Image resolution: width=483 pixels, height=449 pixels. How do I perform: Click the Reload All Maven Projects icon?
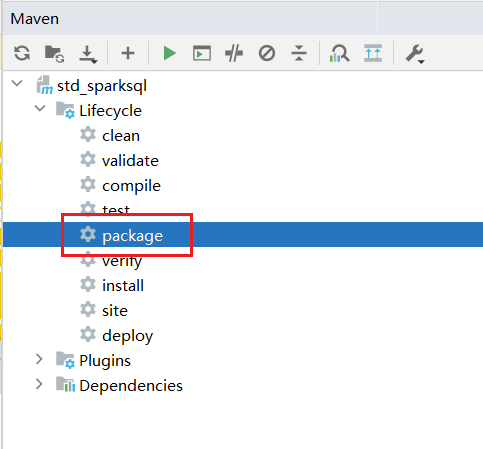point(22,53)
